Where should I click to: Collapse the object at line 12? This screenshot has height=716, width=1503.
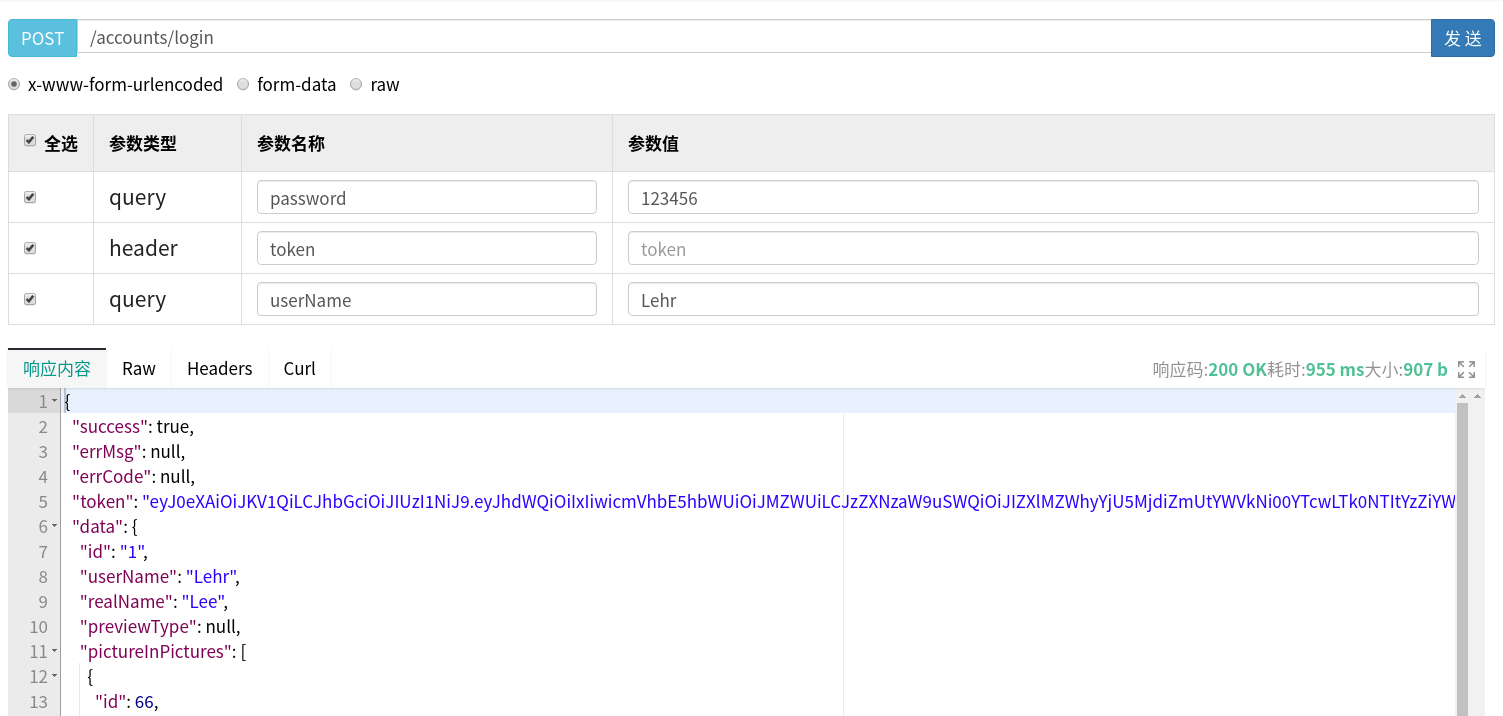(x=54, y=676)
